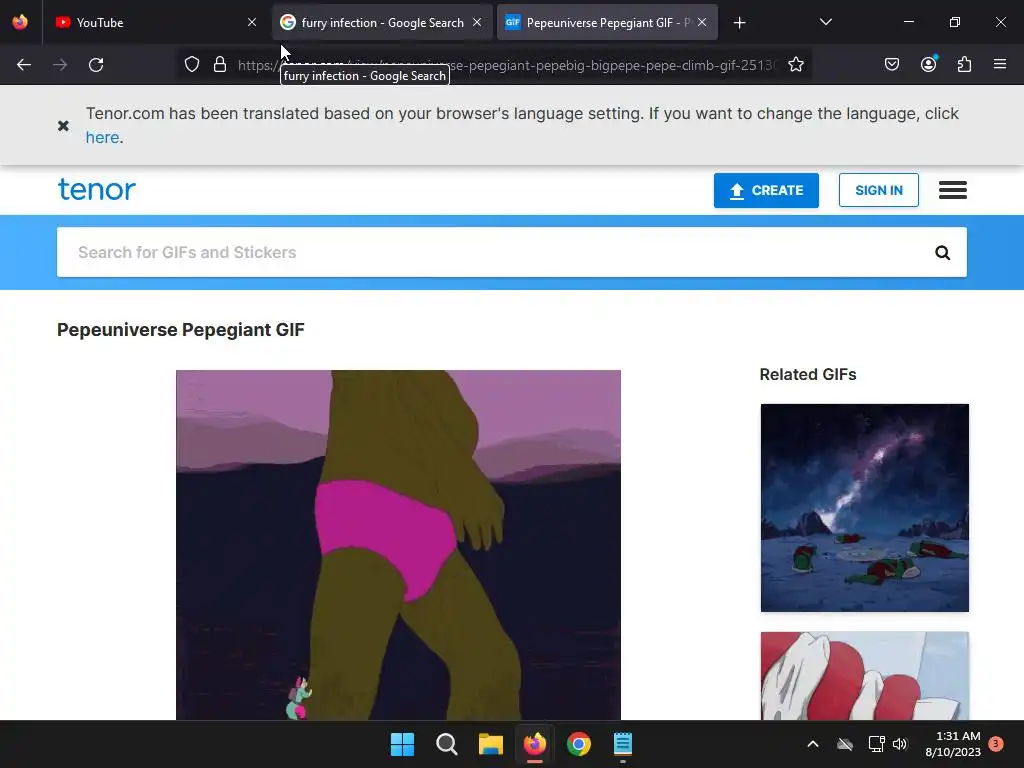Reload the current page
The height and width of the screenshot is (768, 1024).
pos(96,65)
